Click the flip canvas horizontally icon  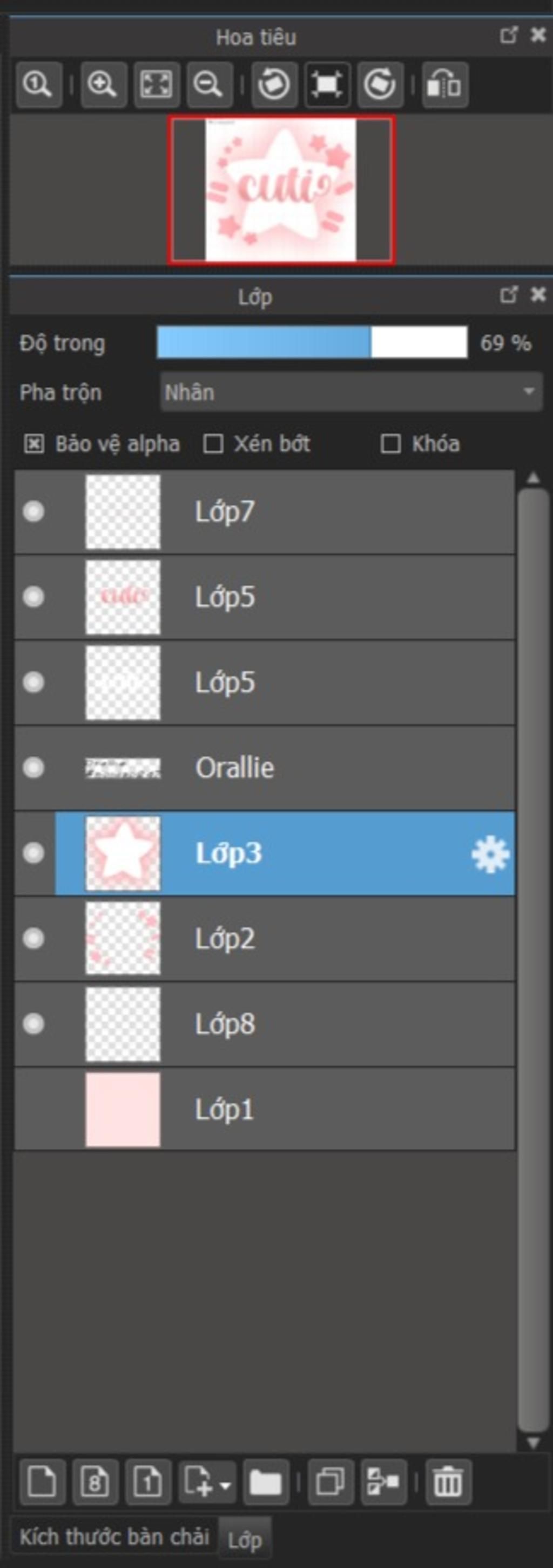pos(444,84)
